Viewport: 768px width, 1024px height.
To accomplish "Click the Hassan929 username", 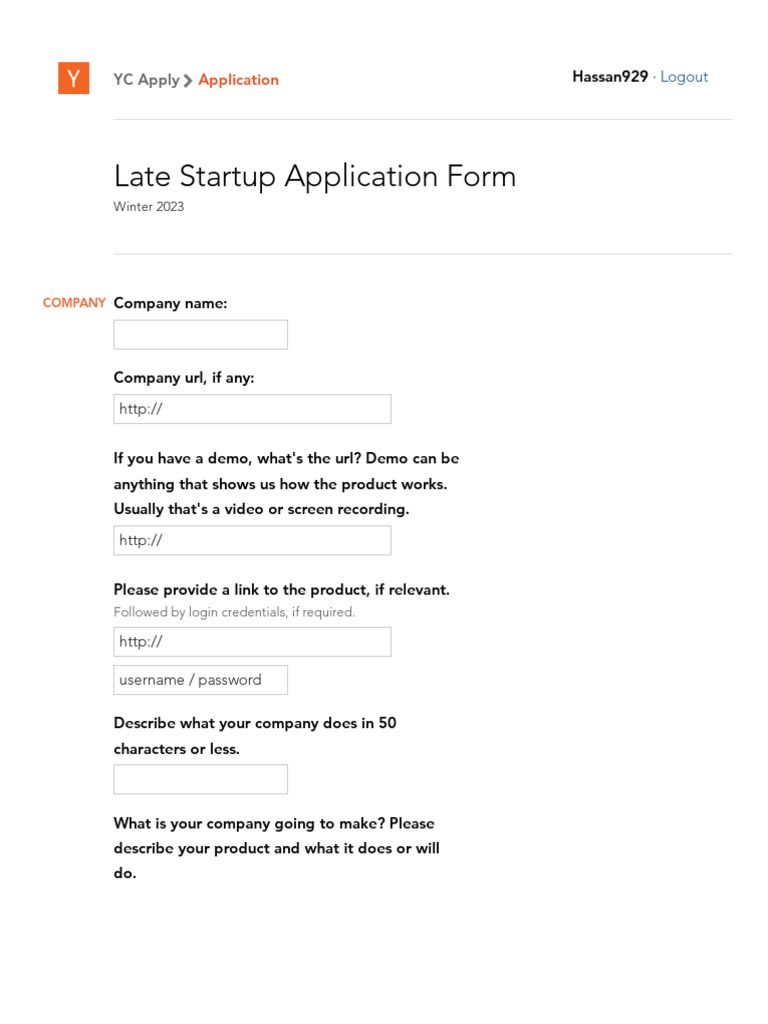I will click(609, 77).
